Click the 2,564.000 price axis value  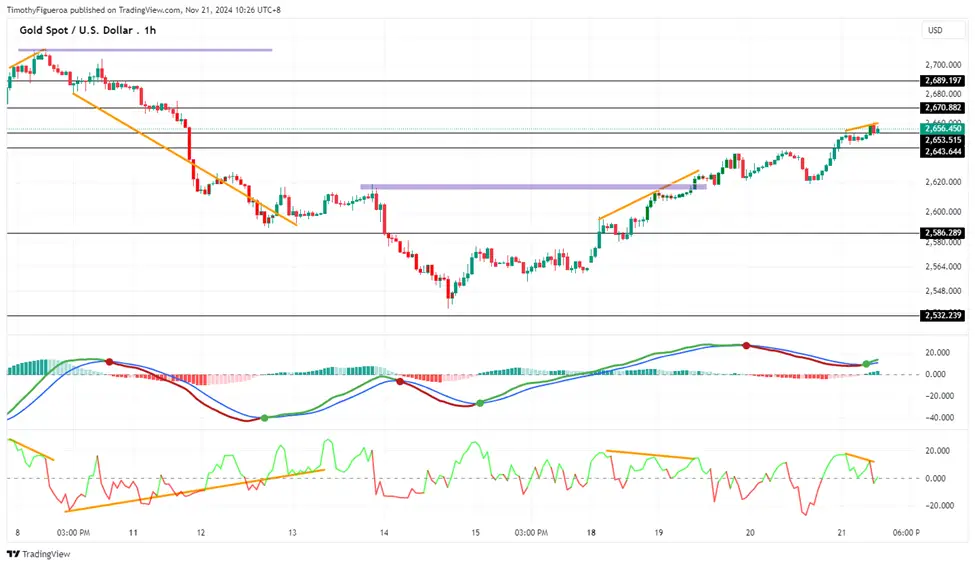(x=943, y=266)
